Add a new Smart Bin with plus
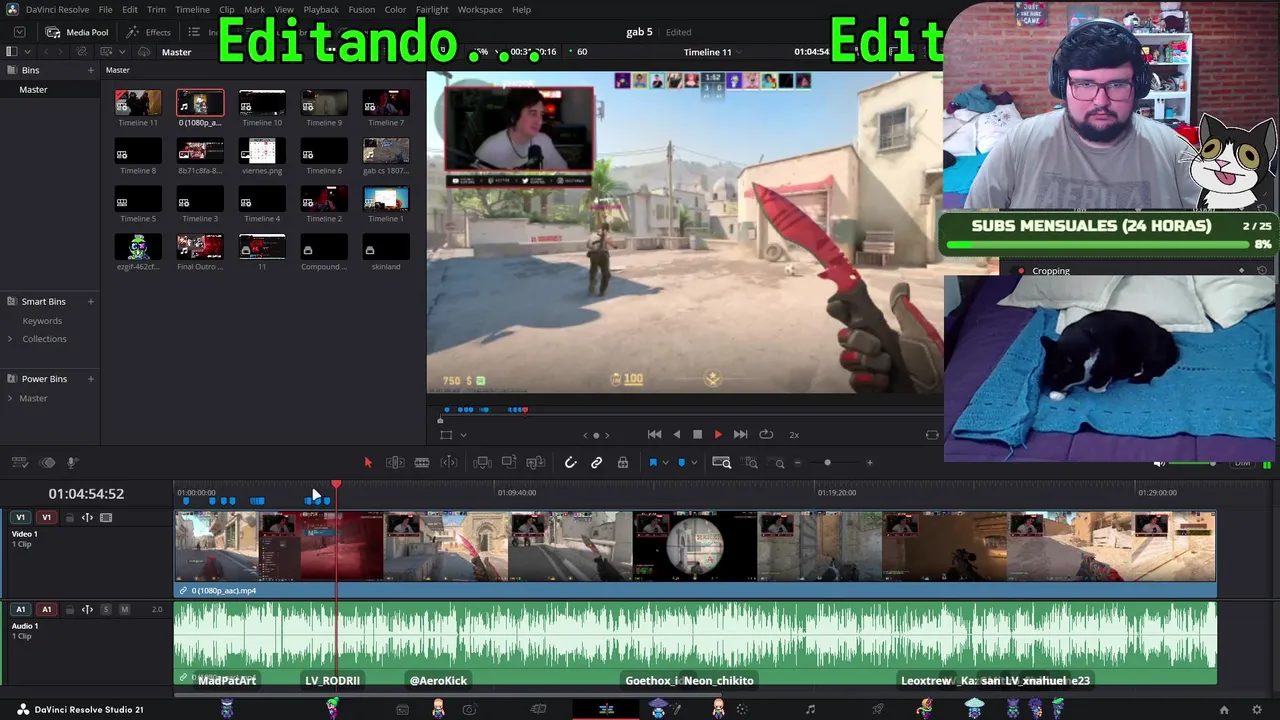The height and width of the screenshot is (720, 1280). [90, 301]
